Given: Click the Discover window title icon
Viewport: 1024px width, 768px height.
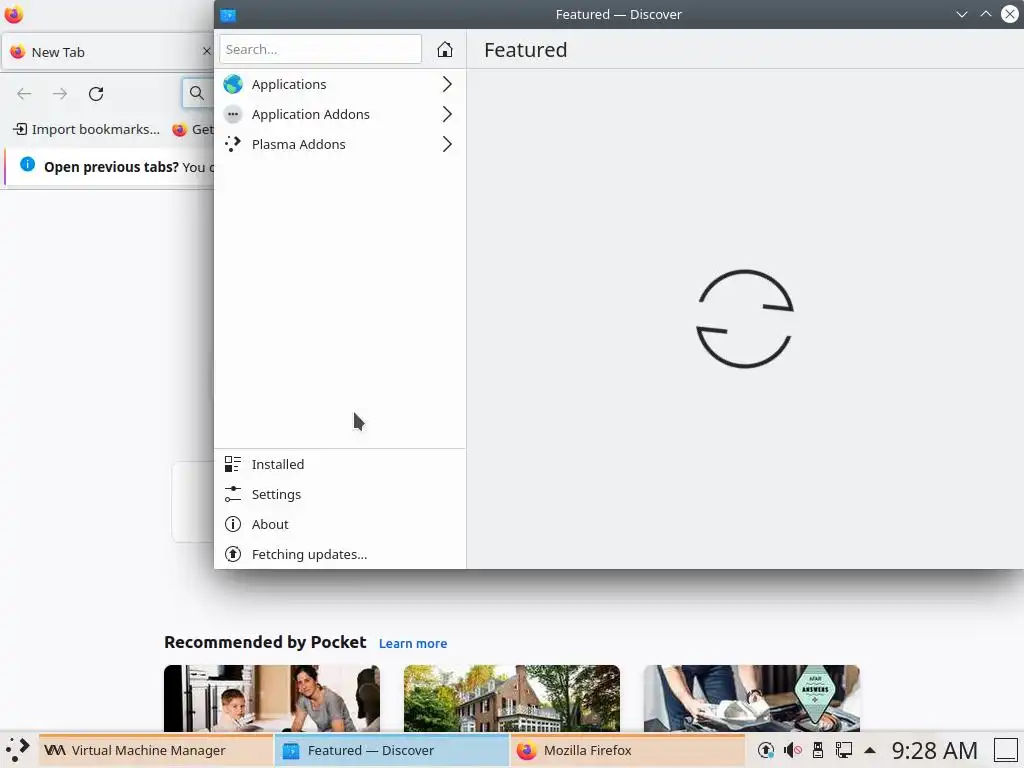Looking at the screenshot, I should click(228, 14).
